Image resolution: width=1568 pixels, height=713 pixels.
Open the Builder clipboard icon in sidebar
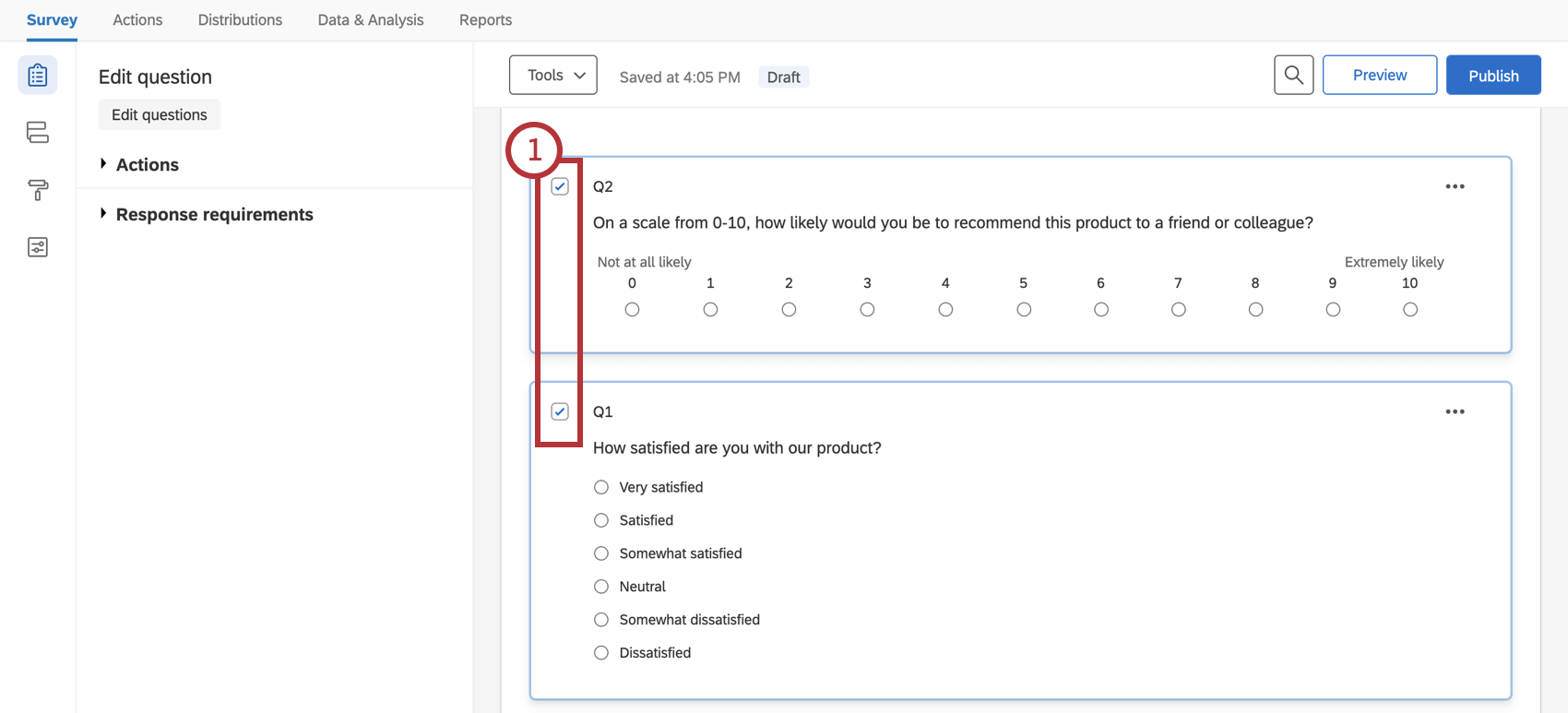(x=38, y=76)
